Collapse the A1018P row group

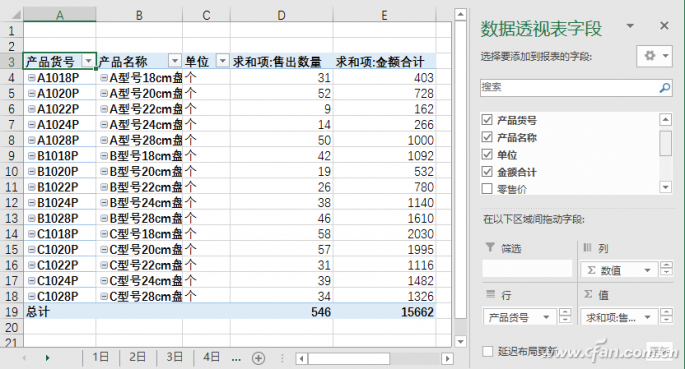31,78
